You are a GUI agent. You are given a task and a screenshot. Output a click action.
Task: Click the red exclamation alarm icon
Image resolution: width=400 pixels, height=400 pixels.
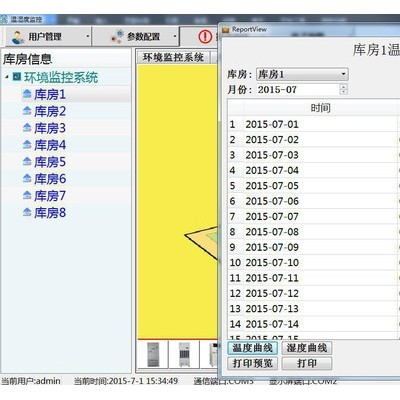(205, 36)
